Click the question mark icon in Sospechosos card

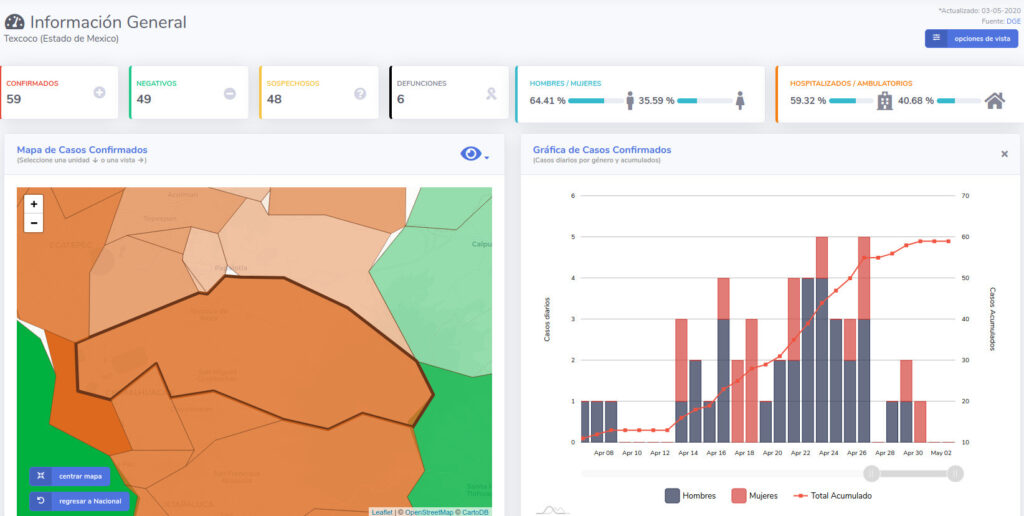360,93
